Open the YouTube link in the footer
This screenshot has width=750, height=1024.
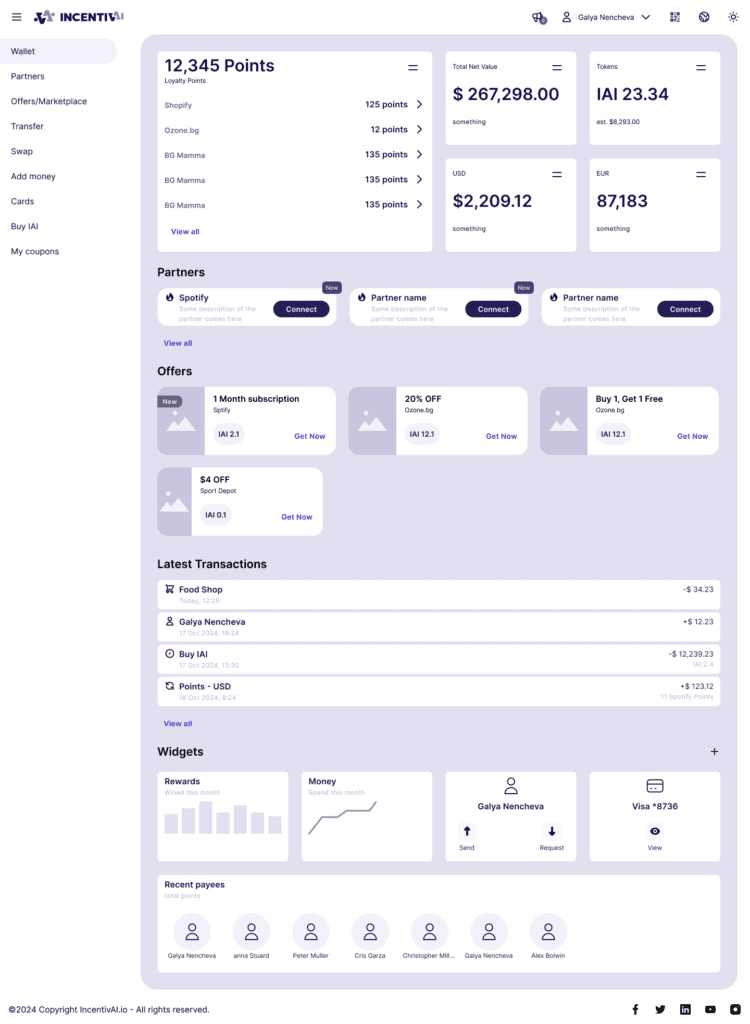click(710, 1009)
